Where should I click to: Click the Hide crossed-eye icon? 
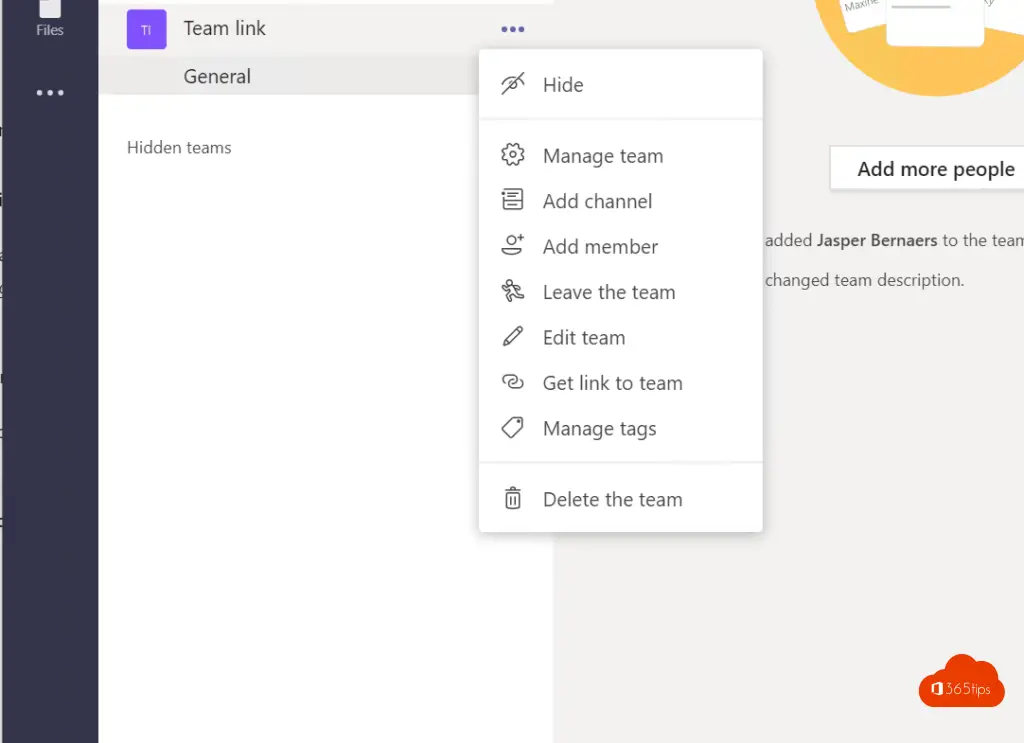[512, 85]
